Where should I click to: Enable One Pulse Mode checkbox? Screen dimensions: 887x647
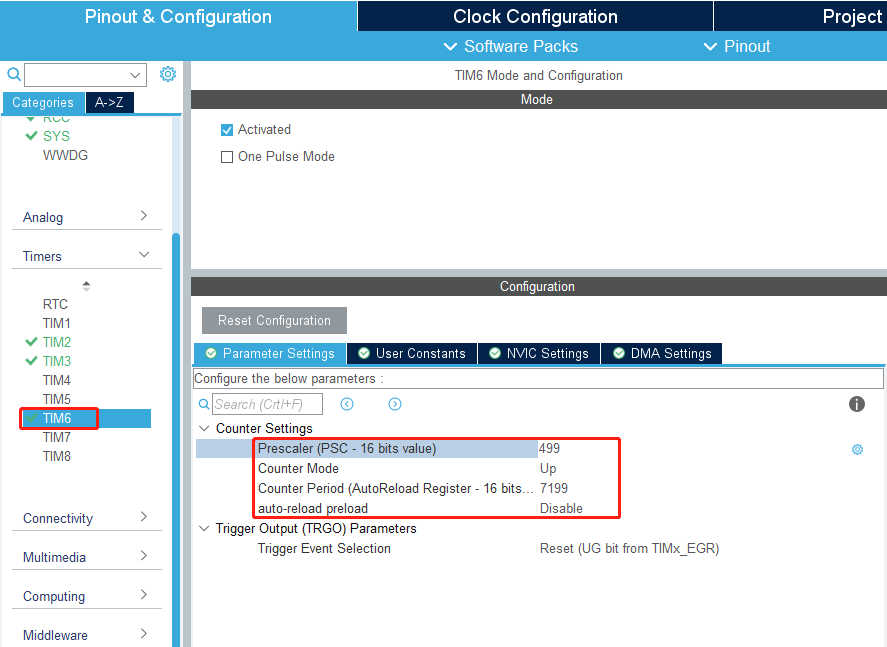click(x=227, y=157)
